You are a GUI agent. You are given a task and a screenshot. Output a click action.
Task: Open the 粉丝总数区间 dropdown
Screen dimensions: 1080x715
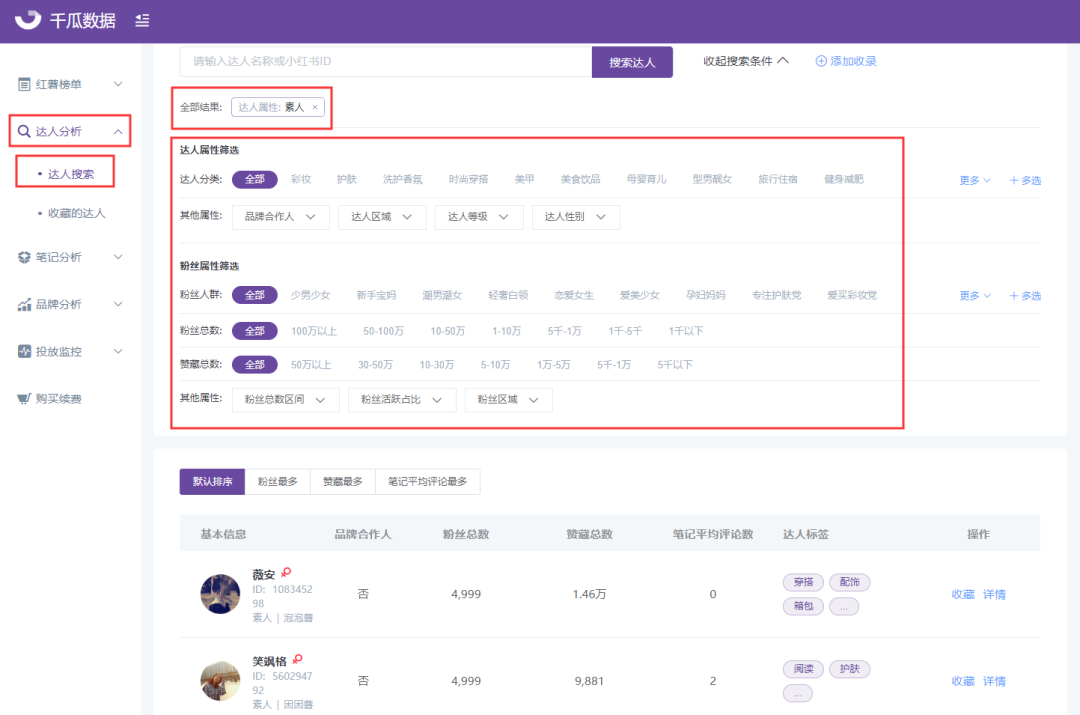point(285,400)
